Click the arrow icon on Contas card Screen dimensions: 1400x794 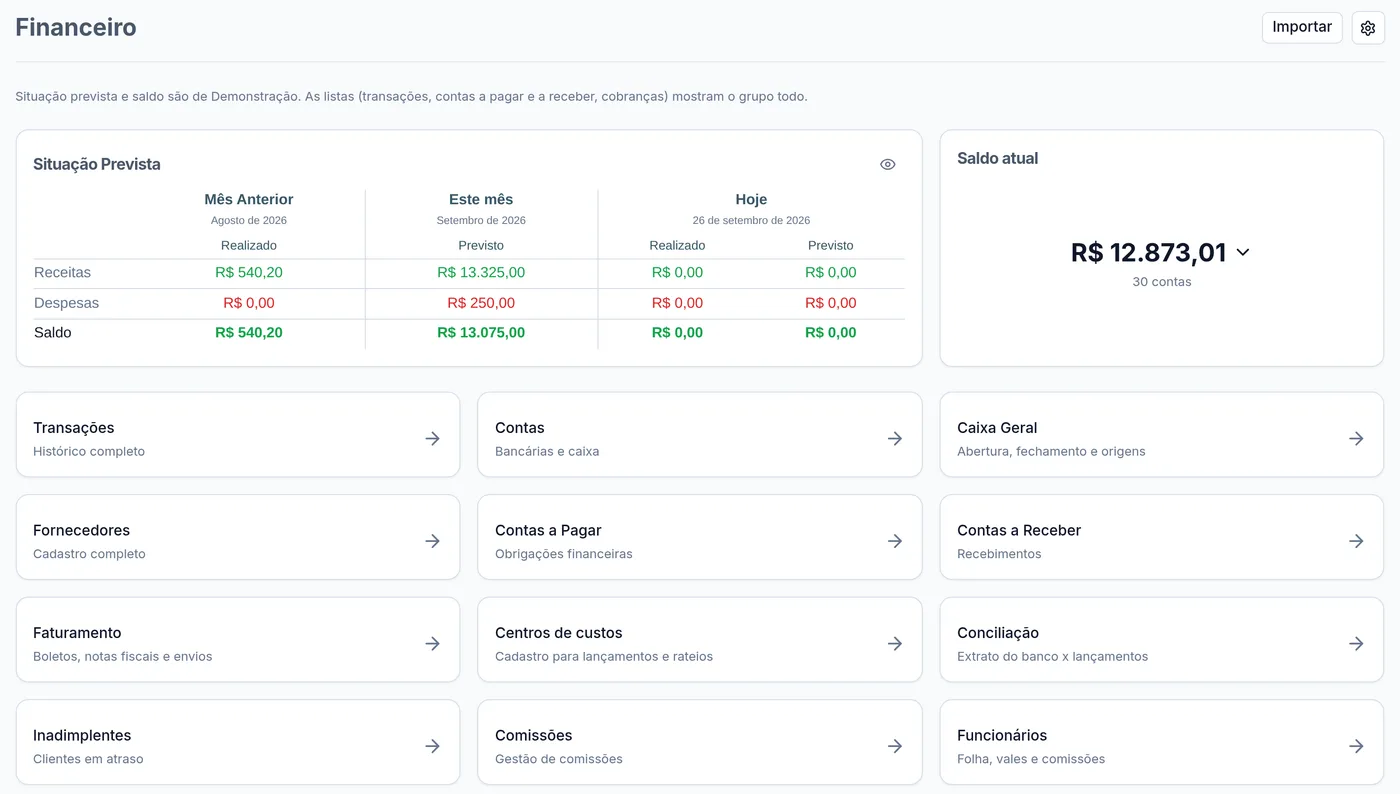pyautogui.click(x=895, y=438)
